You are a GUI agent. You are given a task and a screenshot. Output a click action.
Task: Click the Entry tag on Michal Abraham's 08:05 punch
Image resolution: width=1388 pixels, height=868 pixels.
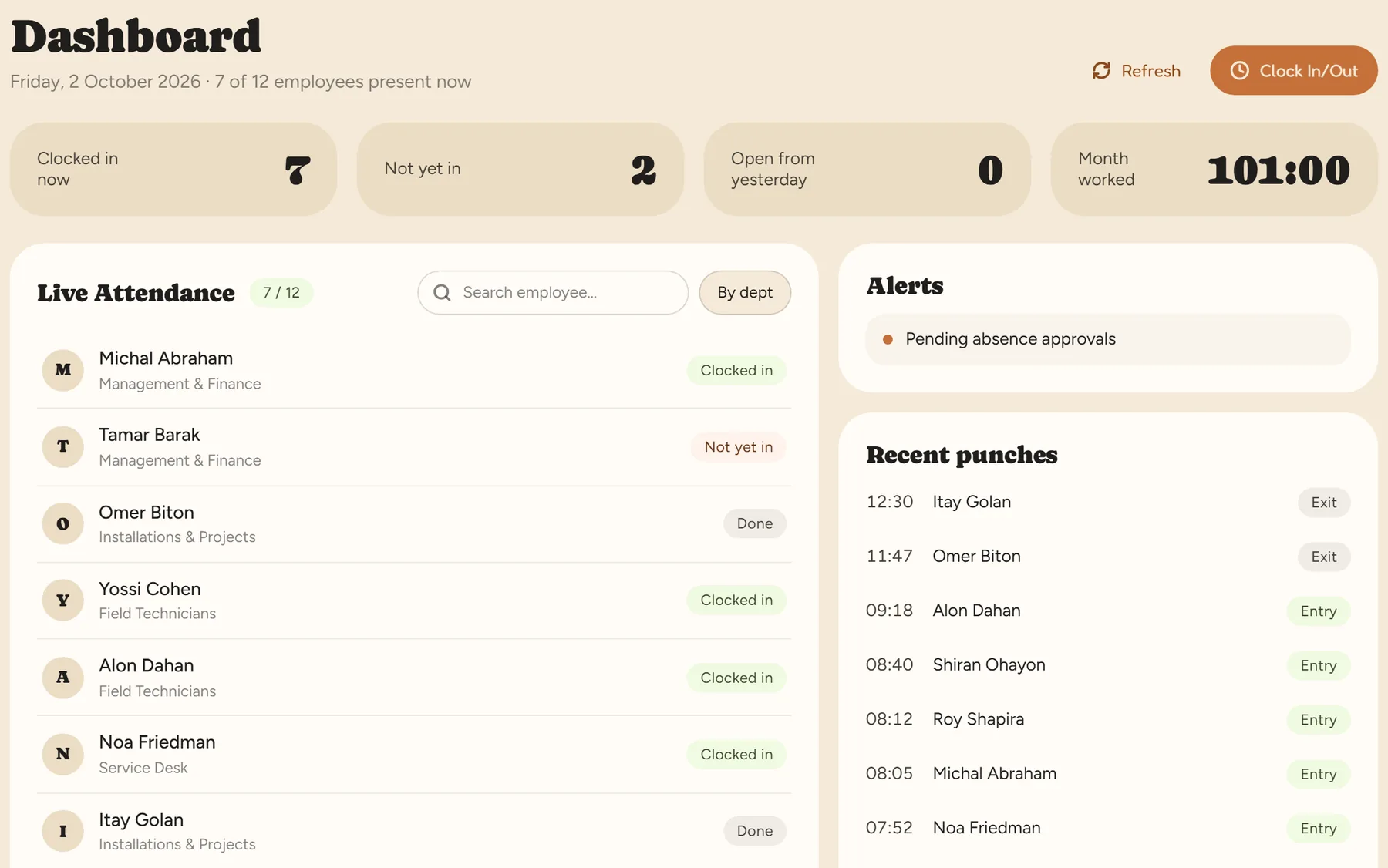(1319, 774)
